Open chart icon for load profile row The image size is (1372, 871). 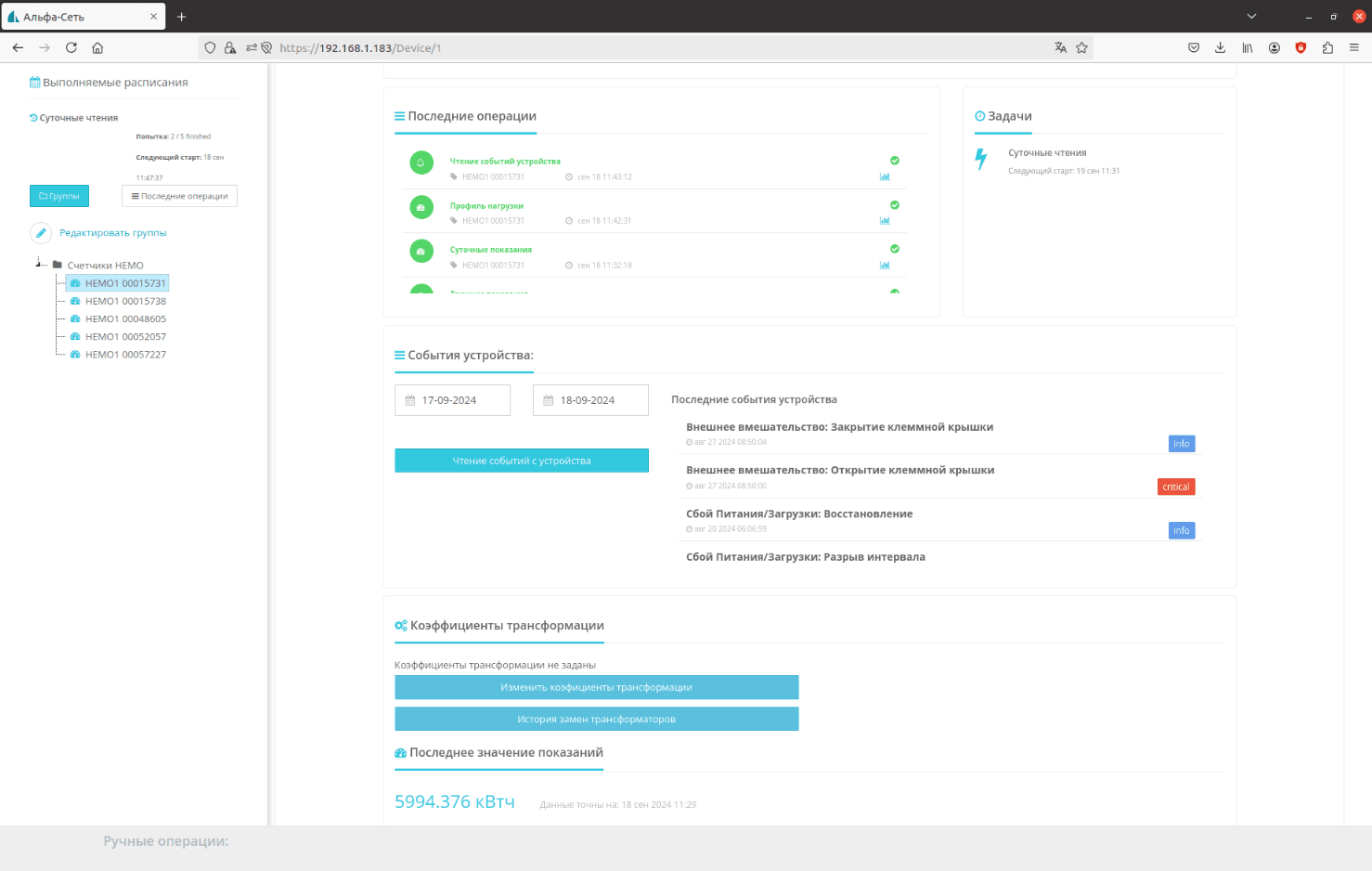point(885,220)
